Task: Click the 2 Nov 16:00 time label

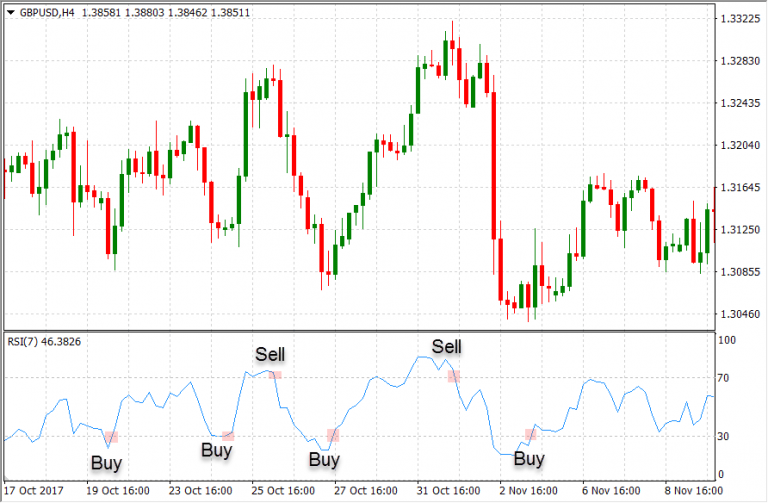Action: coord(528,490)
